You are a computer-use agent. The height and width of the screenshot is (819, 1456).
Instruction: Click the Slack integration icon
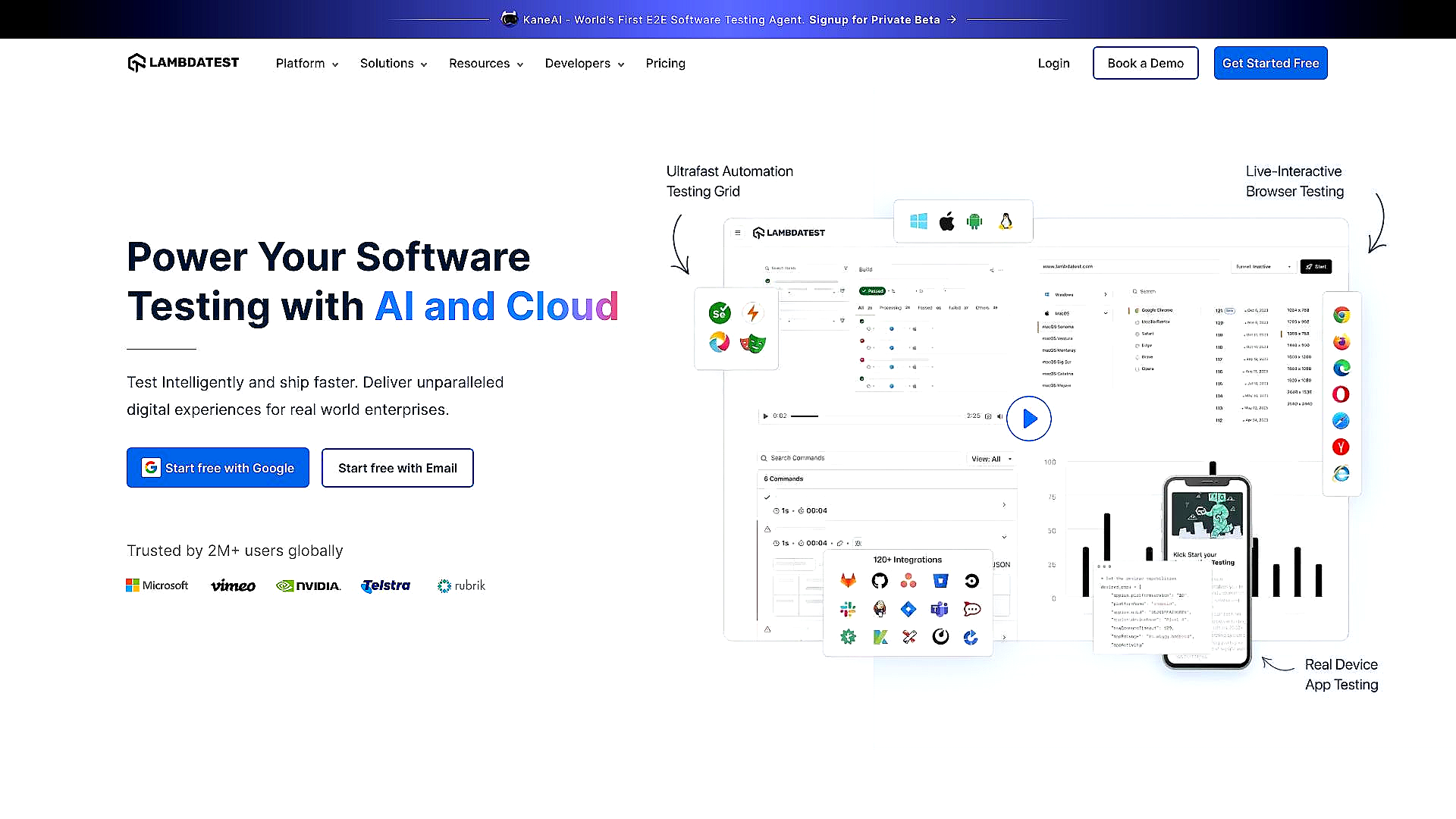(848, 609)
